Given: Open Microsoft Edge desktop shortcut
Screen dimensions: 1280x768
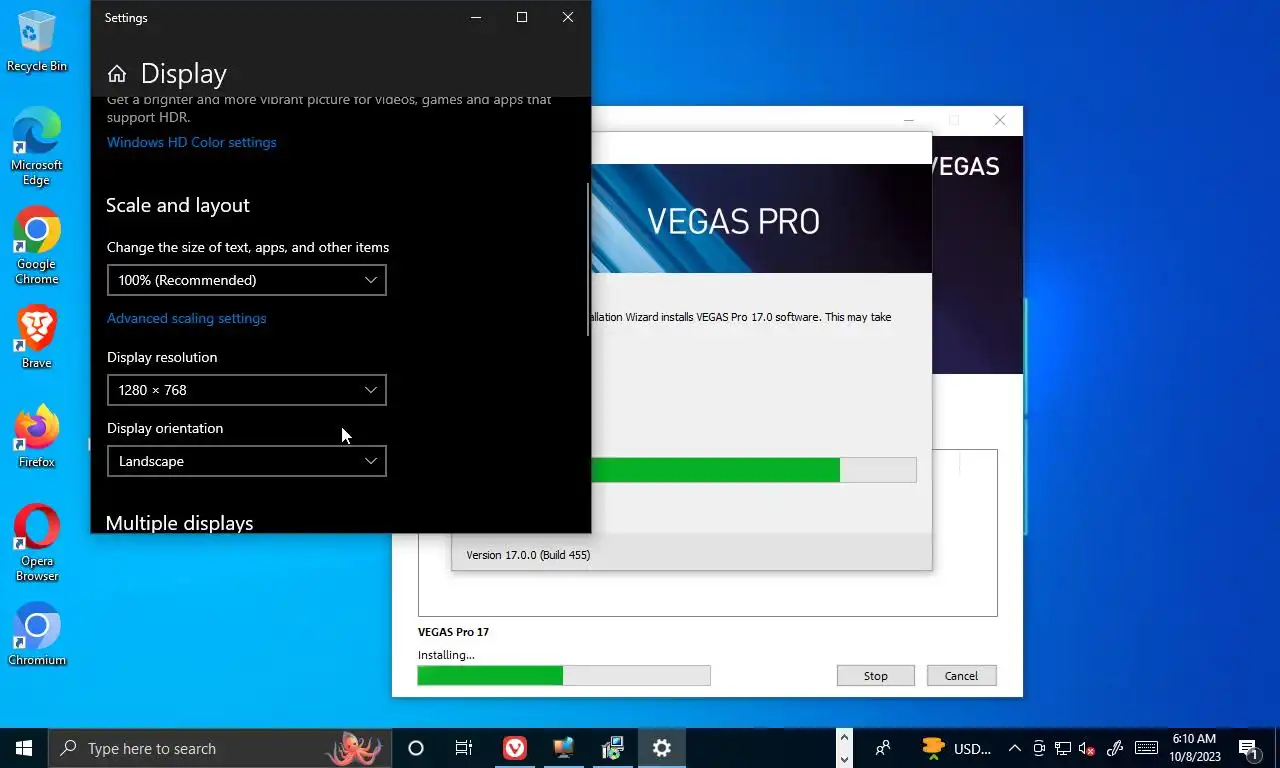Looking at the screenshot, I should [37, 148].
